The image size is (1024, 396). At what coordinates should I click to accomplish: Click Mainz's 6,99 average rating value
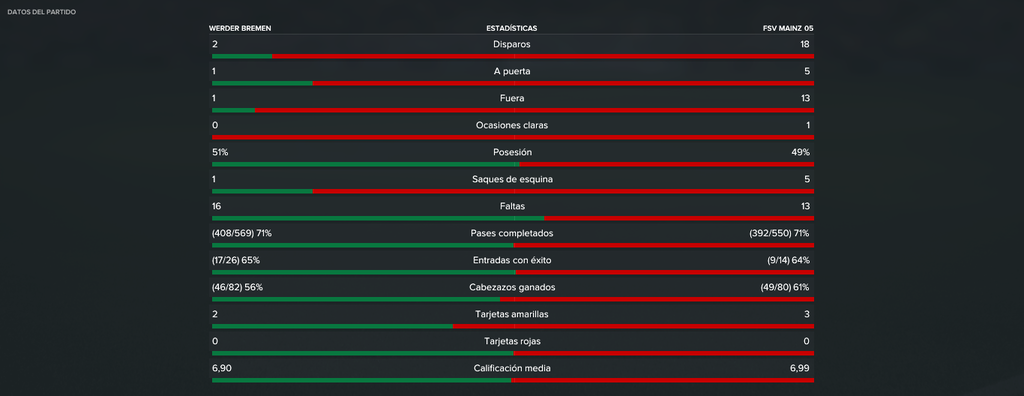(799, 368)
